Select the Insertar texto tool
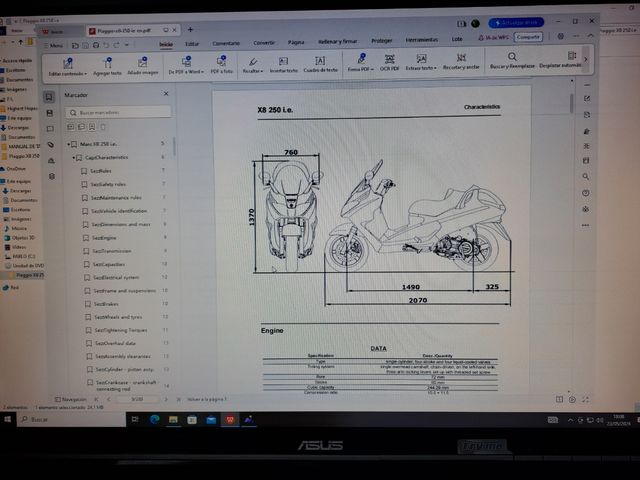The height and width of the screenshot is (480, 640). (284, 63)
